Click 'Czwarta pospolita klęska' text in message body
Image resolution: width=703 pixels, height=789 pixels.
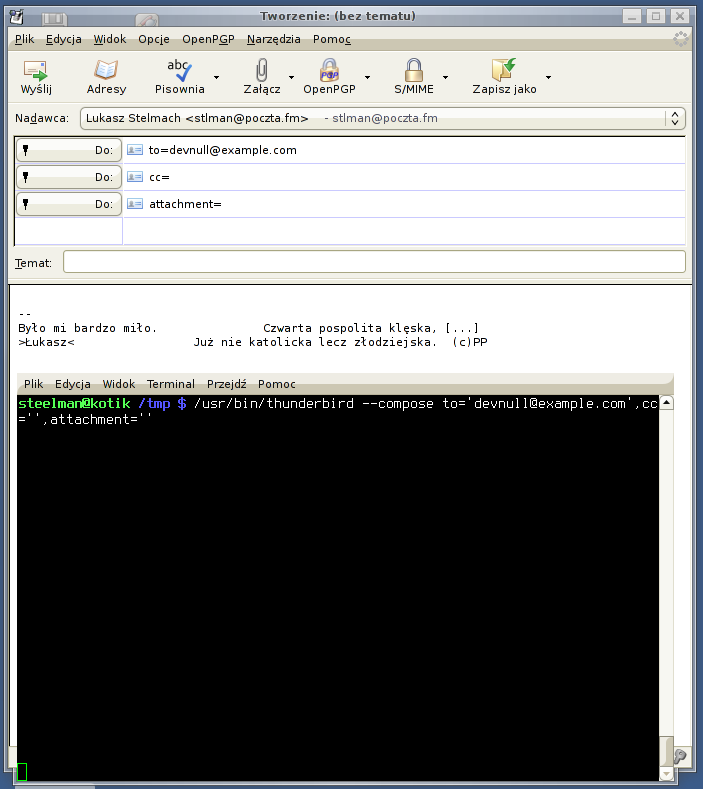click(347, 328)
